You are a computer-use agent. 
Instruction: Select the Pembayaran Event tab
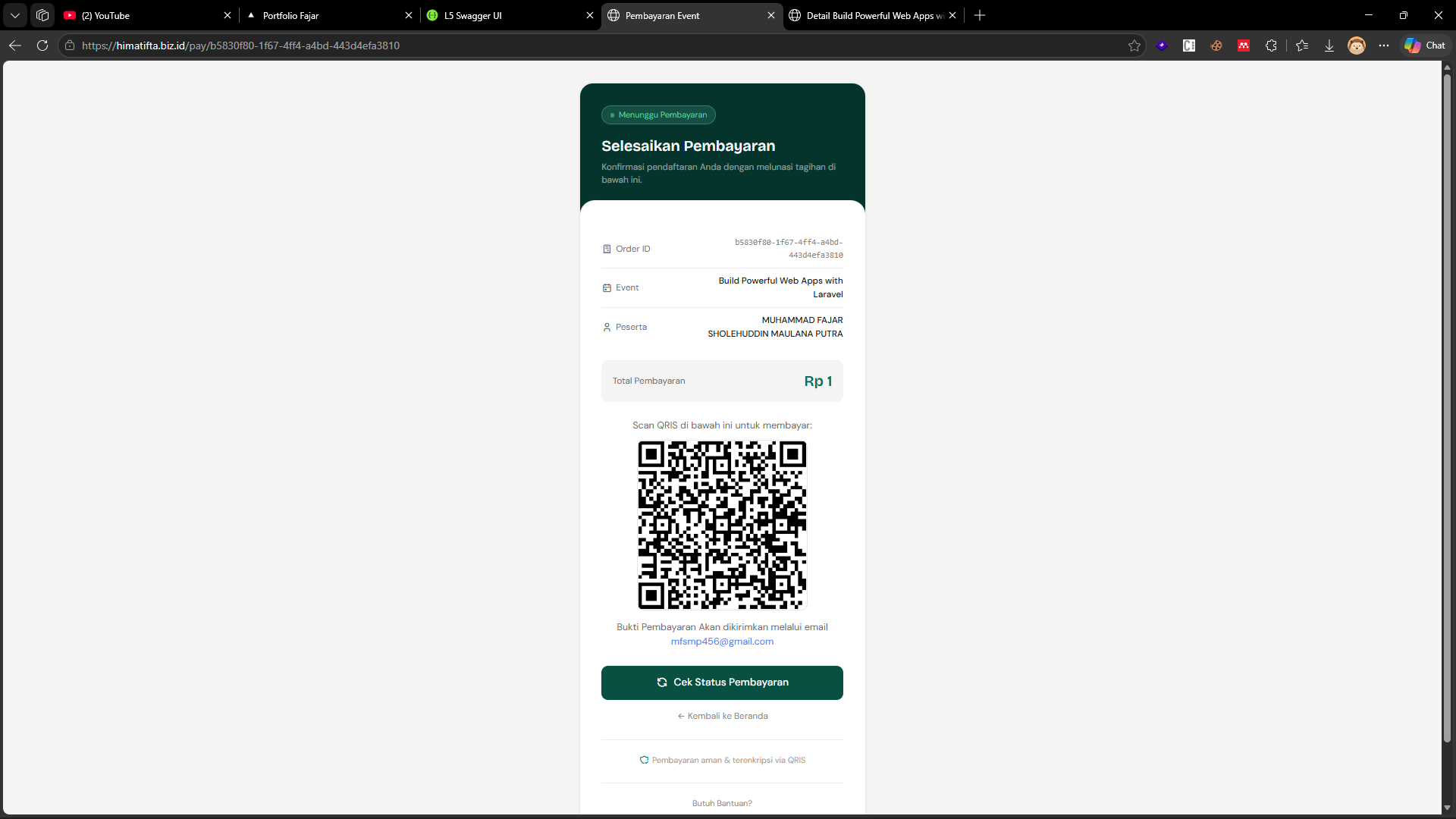point(692,15)
